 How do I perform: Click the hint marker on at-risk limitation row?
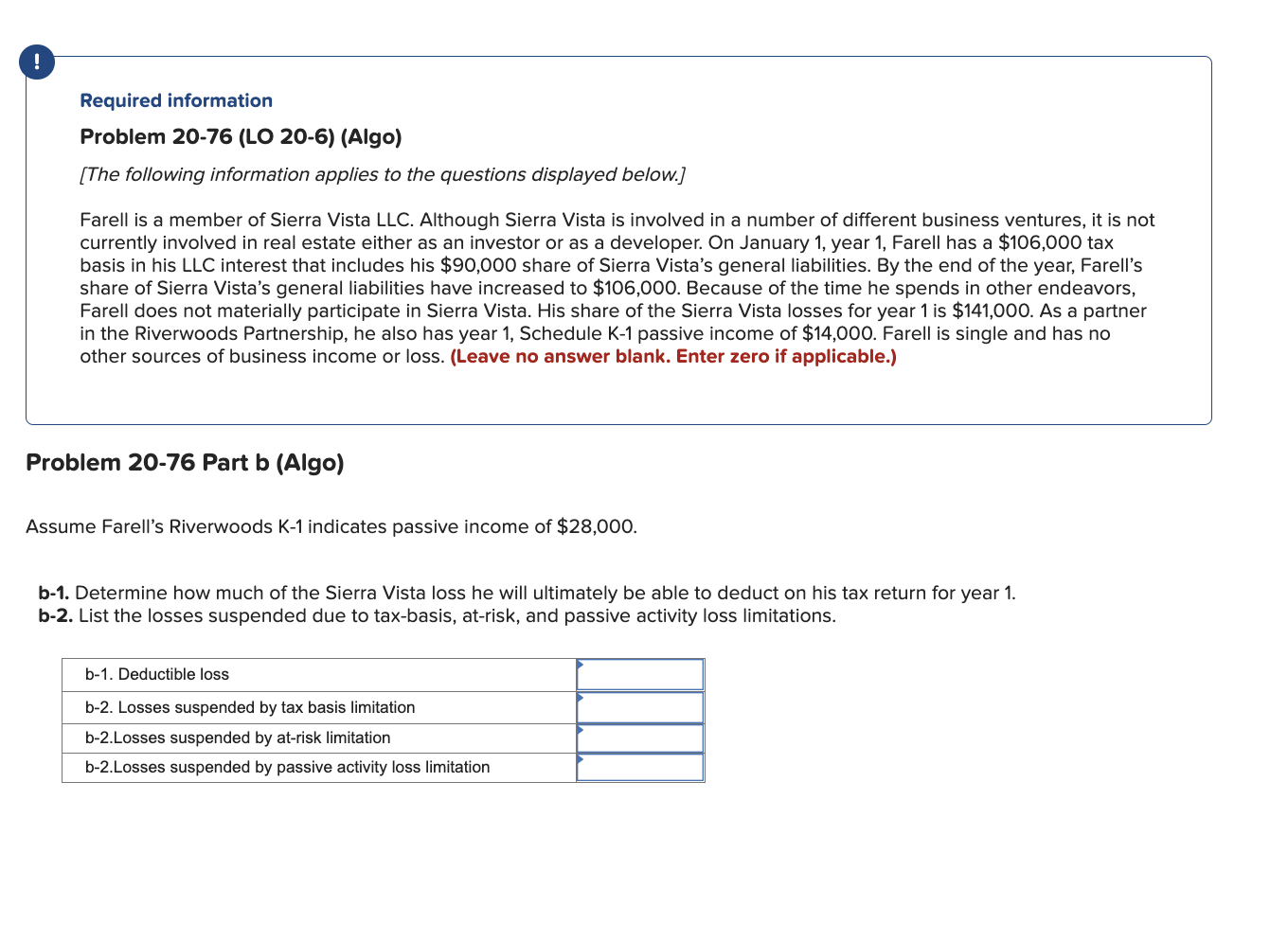click(x=579, y=730)
